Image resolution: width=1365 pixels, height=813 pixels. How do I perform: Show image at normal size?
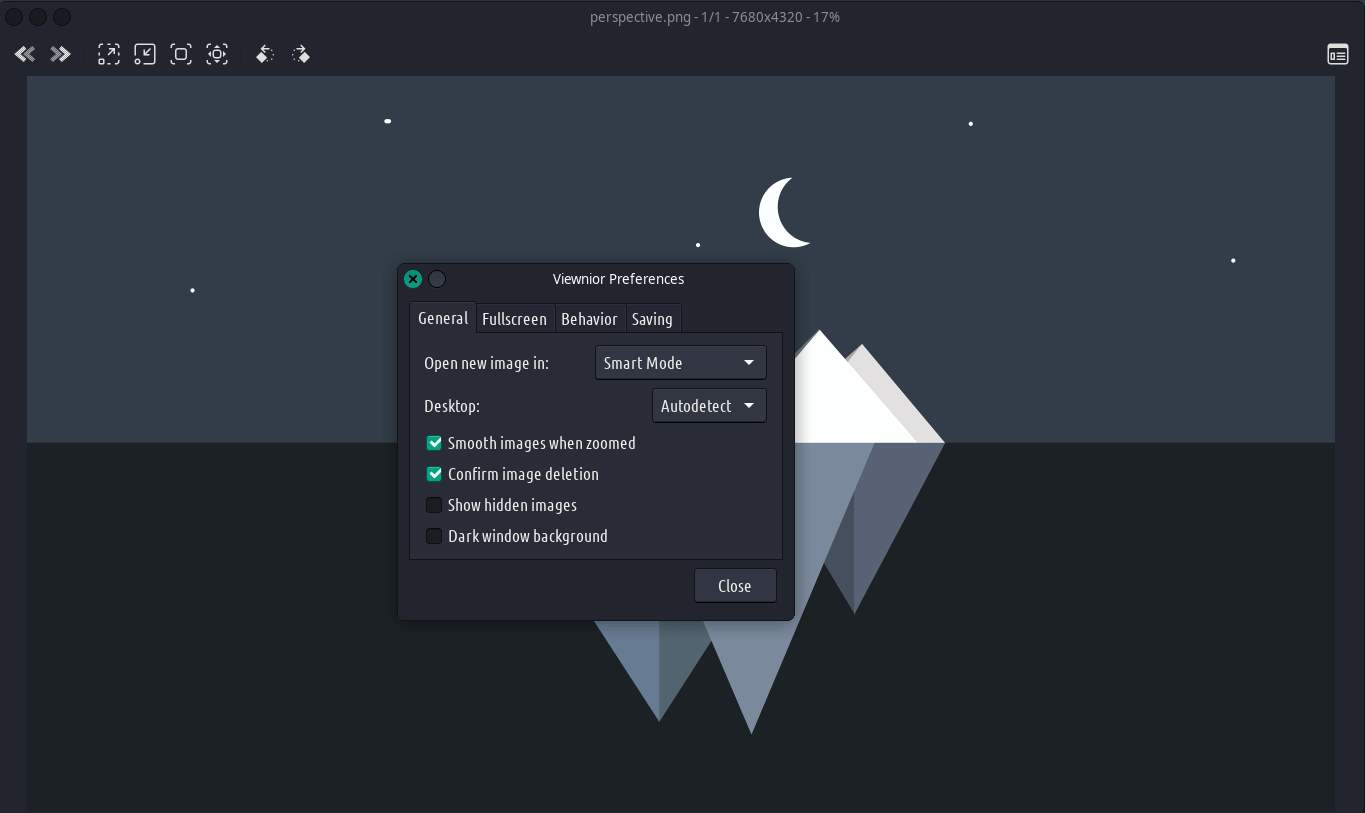181,54
